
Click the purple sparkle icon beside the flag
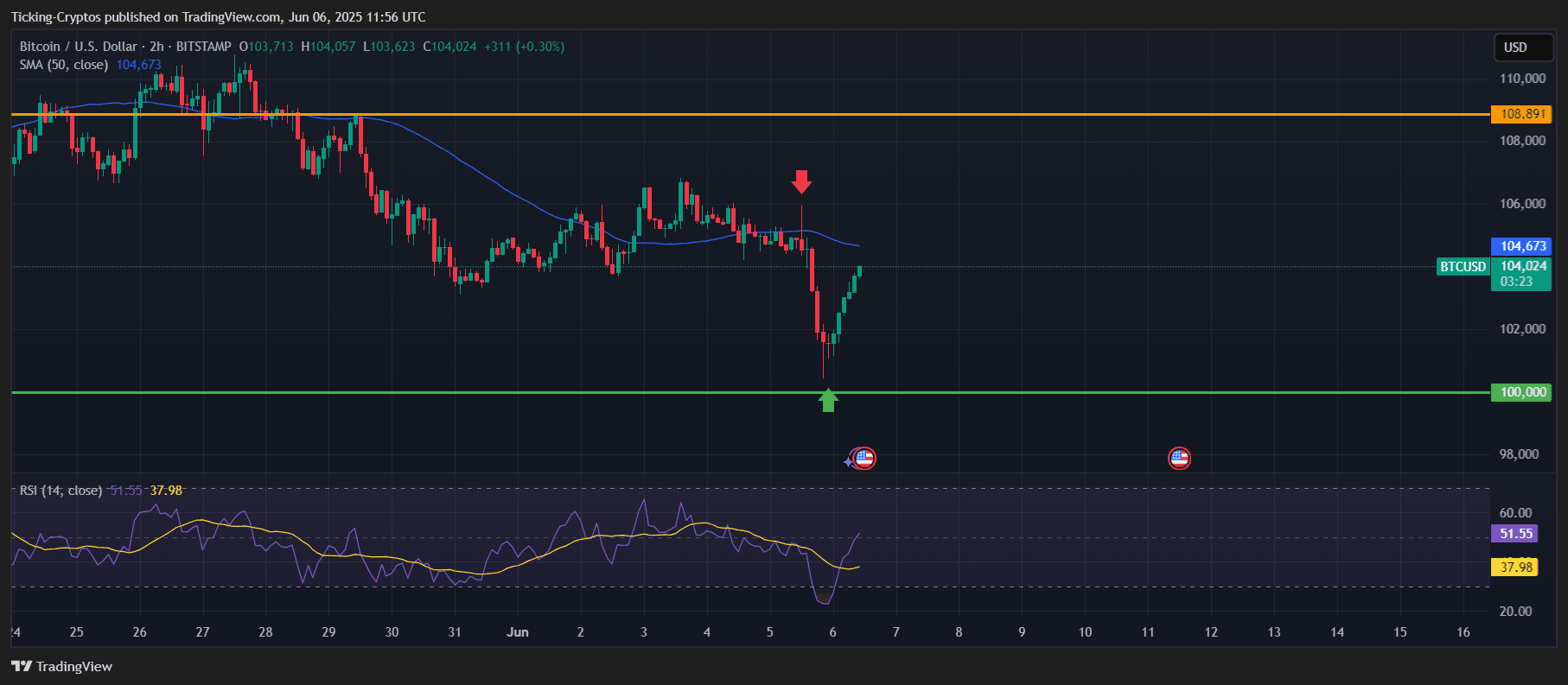849,462
